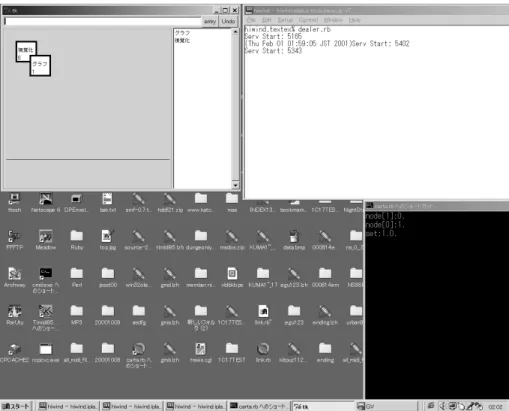The image size is (509, 411).
Task: Open Setup menu in hiwind terminal
Action: coord(285,20)
